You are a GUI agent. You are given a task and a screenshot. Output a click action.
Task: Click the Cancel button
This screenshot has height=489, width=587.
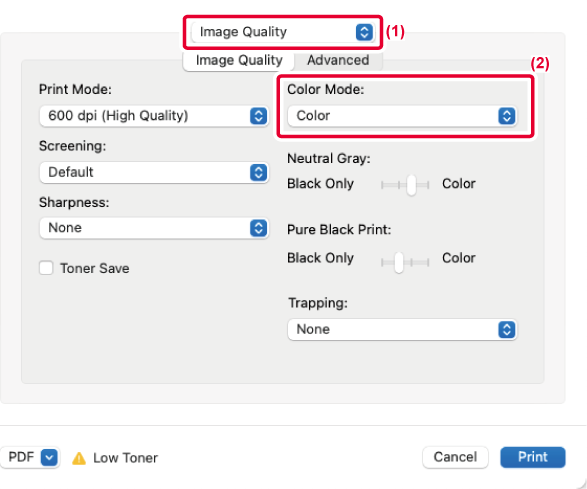[455, 457]
